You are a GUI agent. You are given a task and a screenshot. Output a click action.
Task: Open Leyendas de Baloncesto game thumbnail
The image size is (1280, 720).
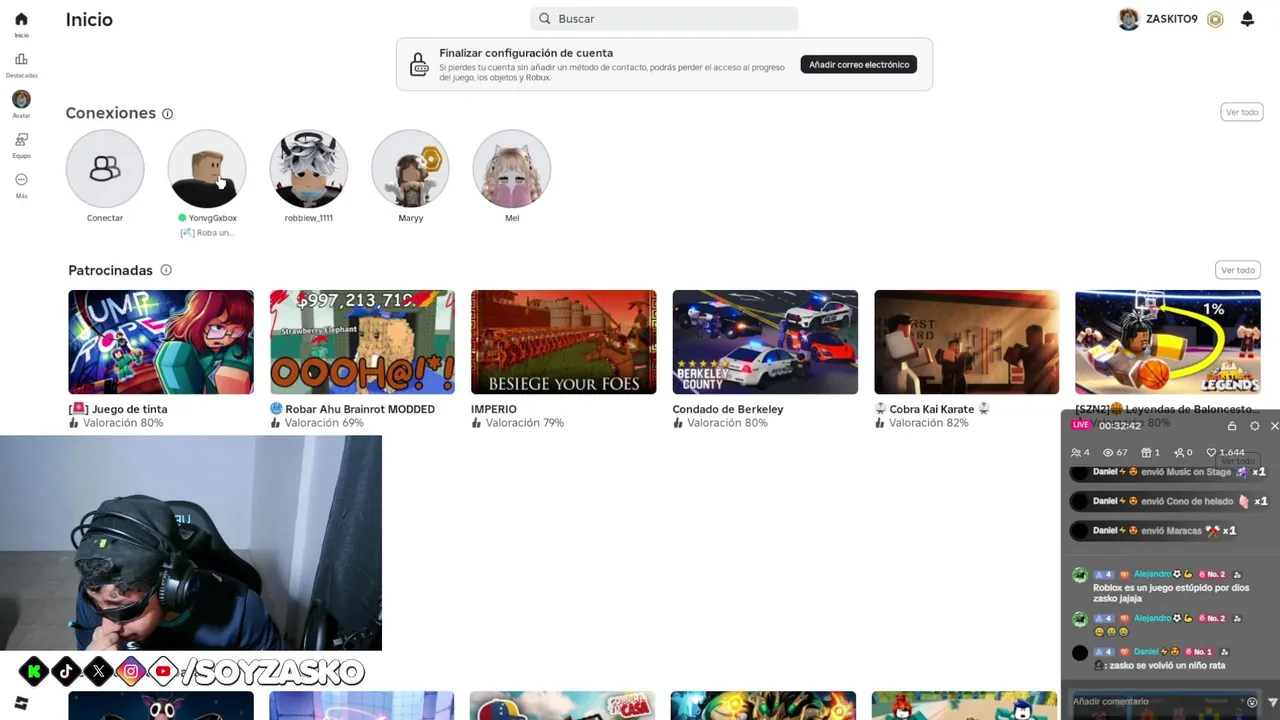point(1168,342)
